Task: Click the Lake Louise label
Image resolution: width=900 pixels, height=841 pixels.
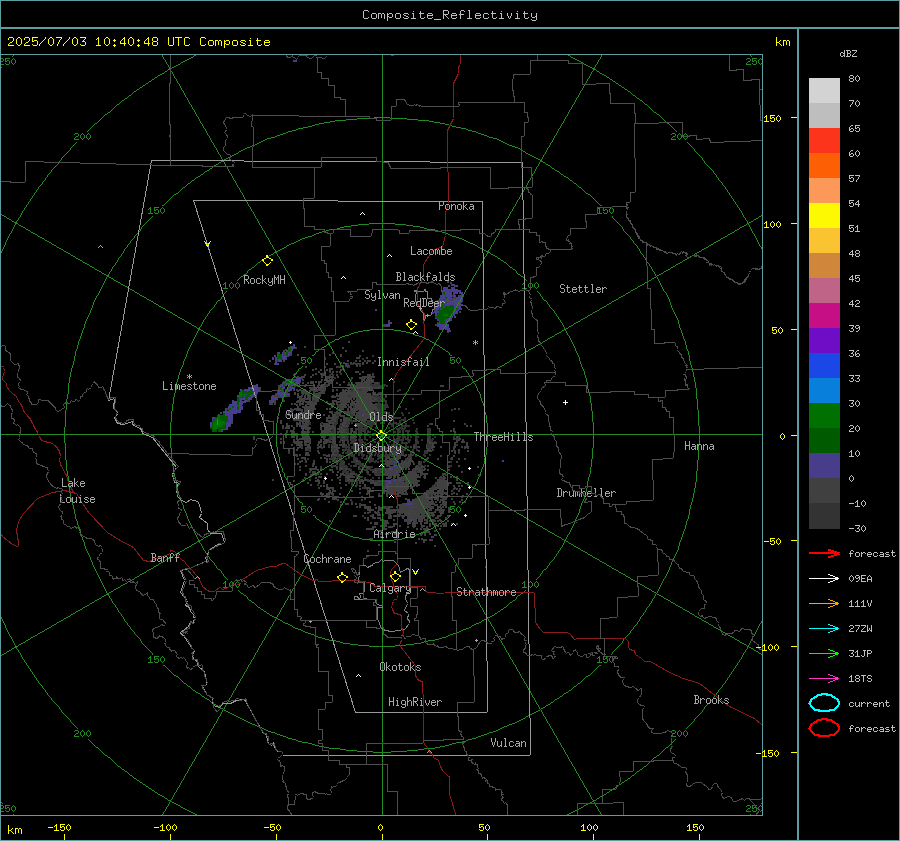Action: point(77,491)
